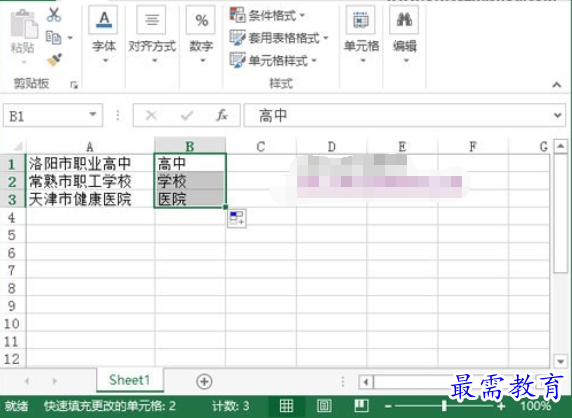The width and height of the screenshot is (572, 418).
Task: Click vertical scrollbar up arrow
Action: coord(560,146)
